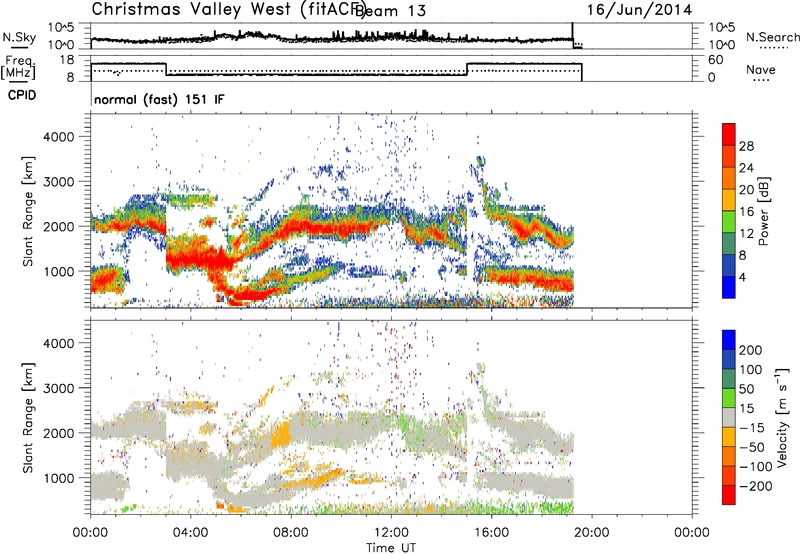Viewport: 800px width, 554px height.
Task: Click the right-side frequency axis value '60'
Action: (715, 60)
